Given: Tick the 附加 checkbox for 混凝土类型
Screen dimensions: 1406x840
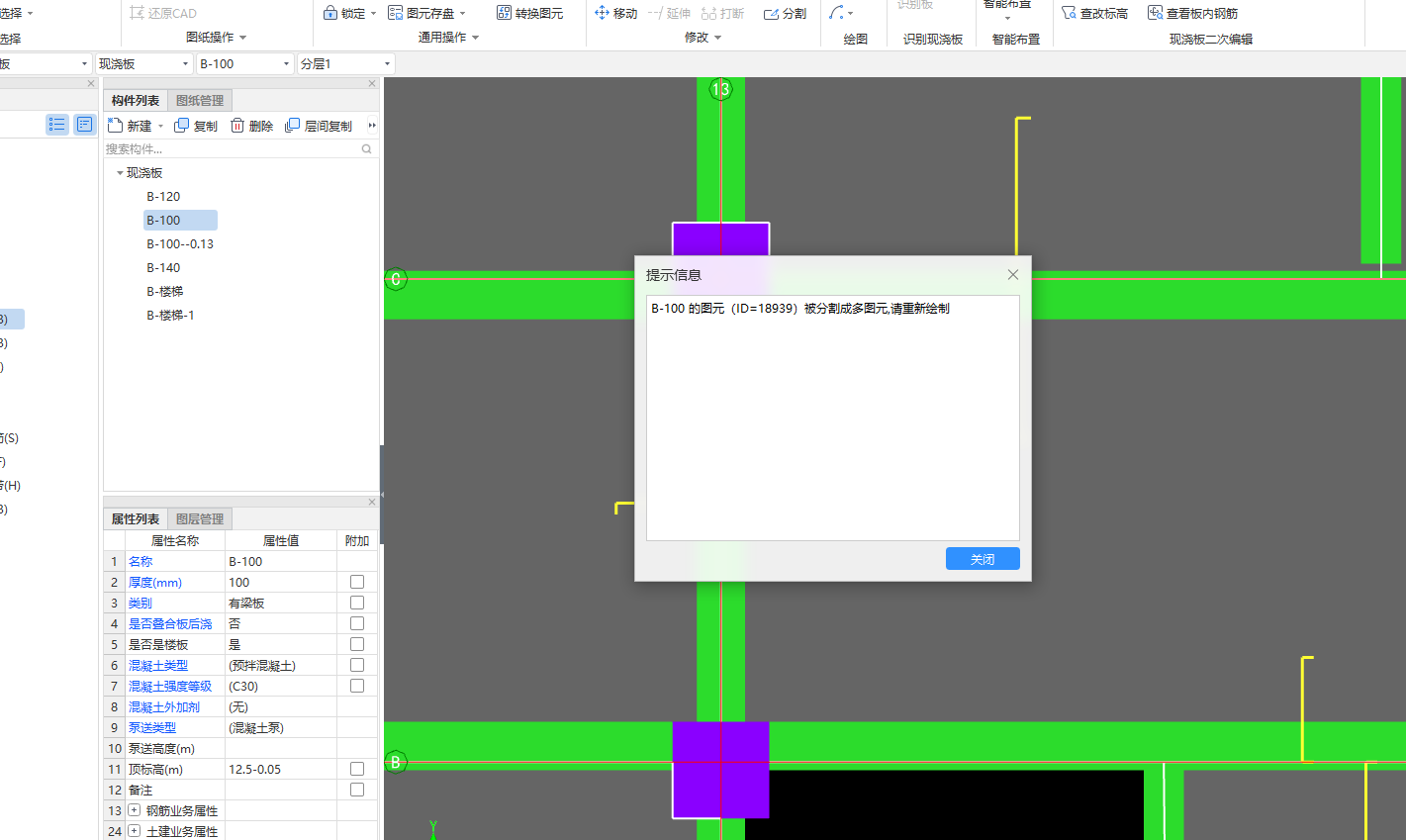Looking at the screenshot, I should click(357, 665).
